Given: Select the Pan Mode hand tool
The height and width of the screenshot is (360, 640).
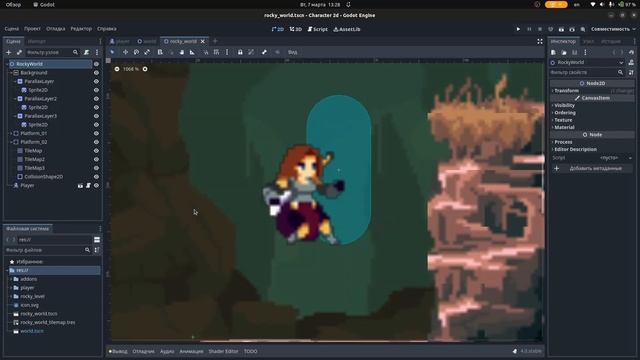Looking at the screenshot, I should tap(182, 52).
